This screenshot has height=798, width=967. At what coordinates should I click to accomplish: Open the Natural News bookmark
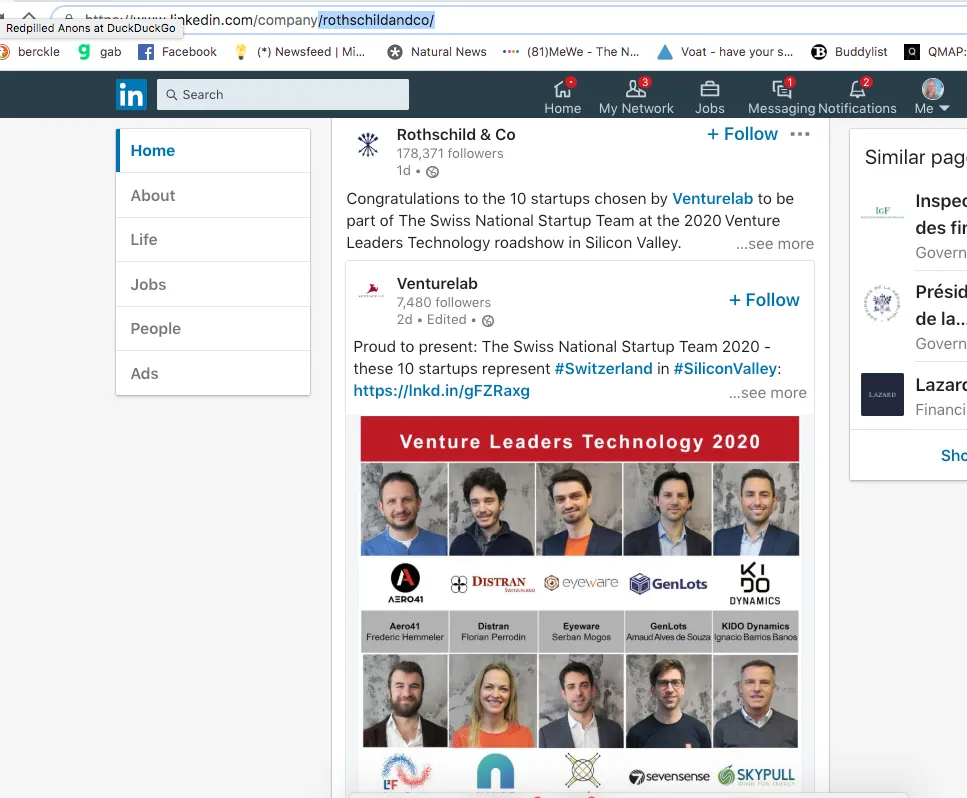tap(437, 52)
